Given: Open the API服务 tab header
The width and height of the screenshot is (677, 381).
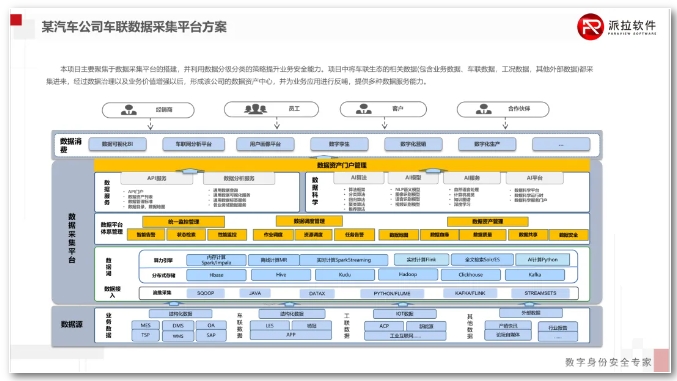Looking at the screenshot, I should pyautogui.click(x=156, y=178).
